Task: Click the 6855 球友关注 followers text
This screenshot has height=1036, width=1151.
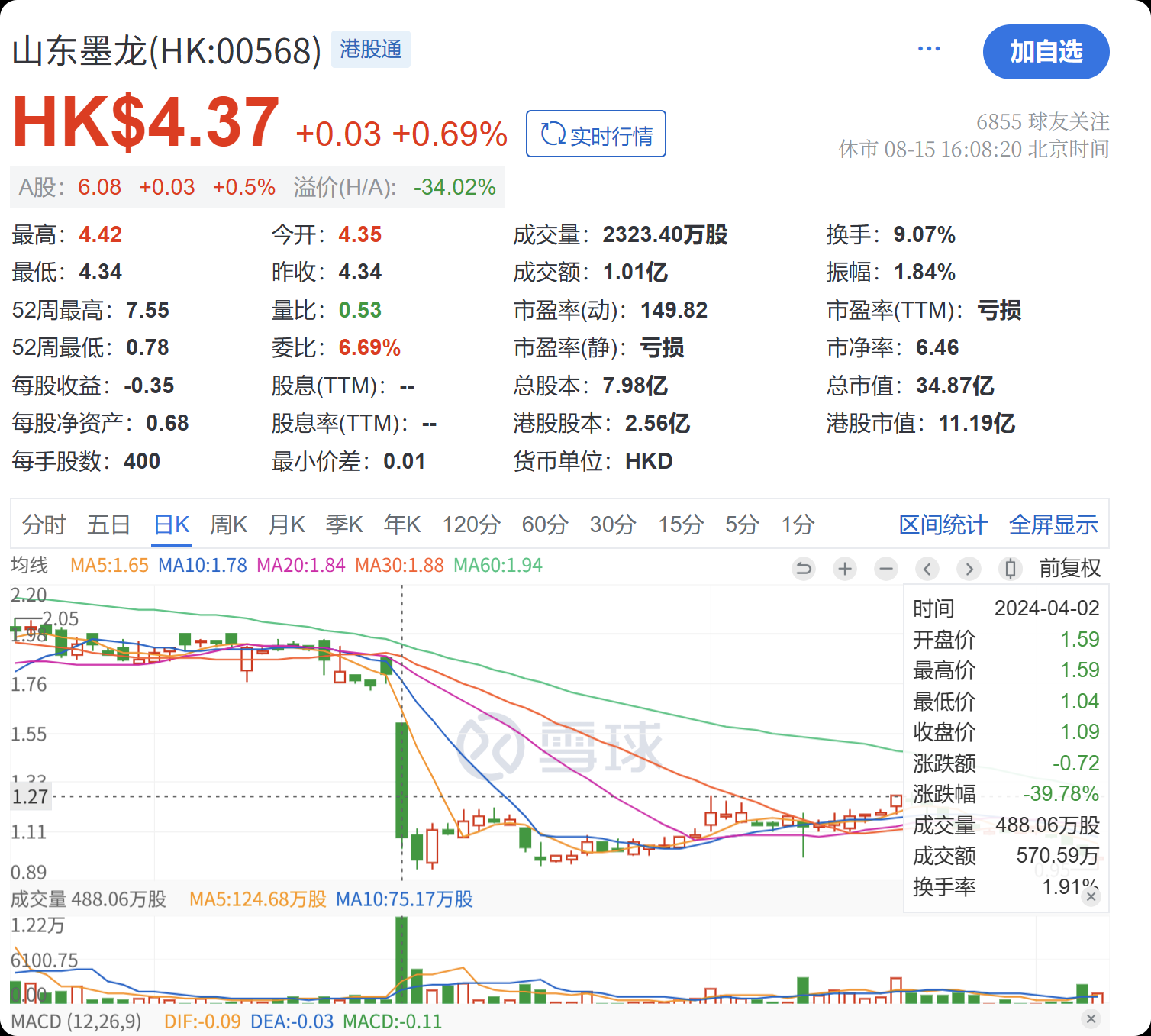Action: coord(1043,121)
